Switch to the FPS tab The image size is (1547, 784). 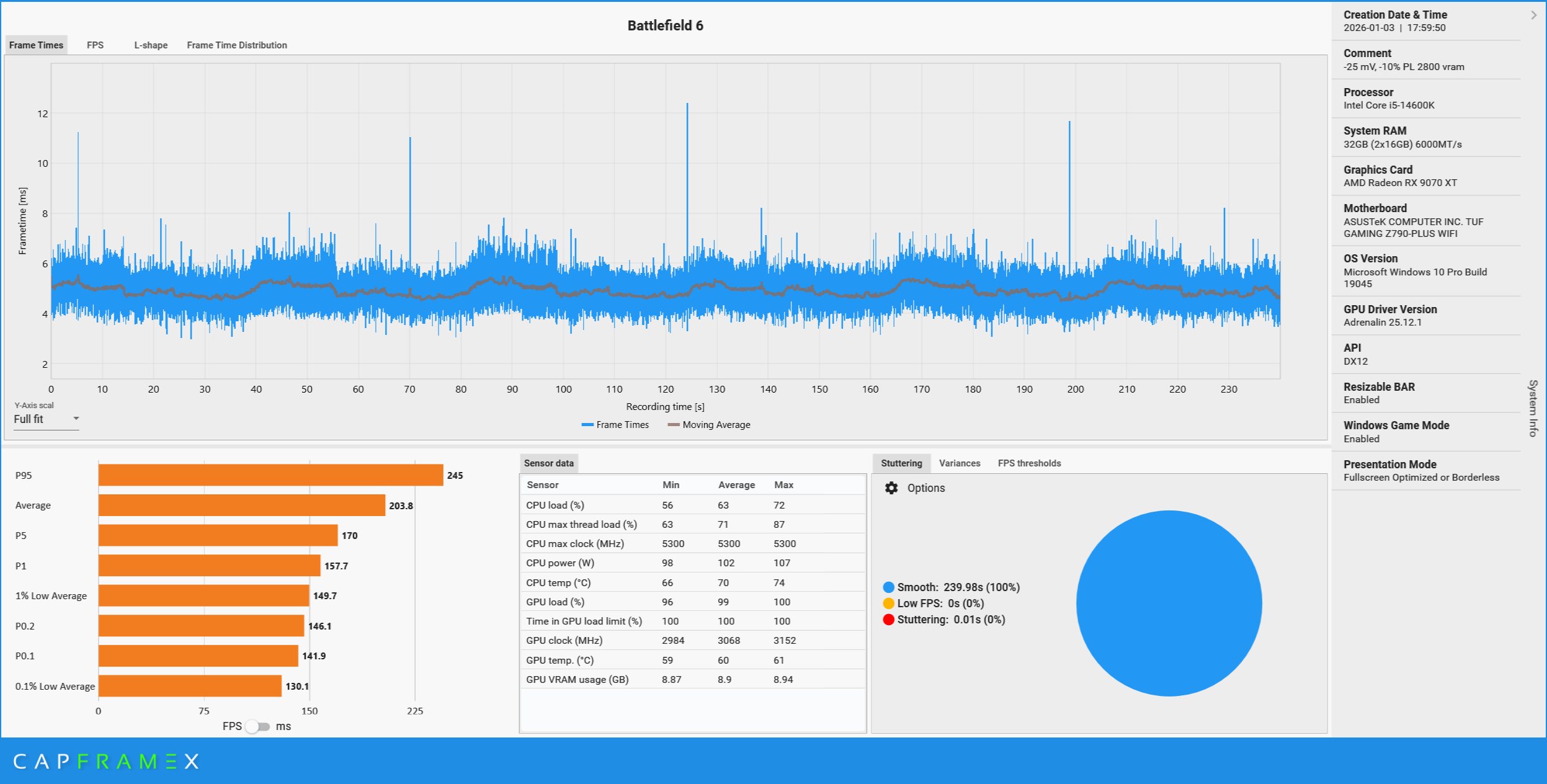tap(95, 45)
